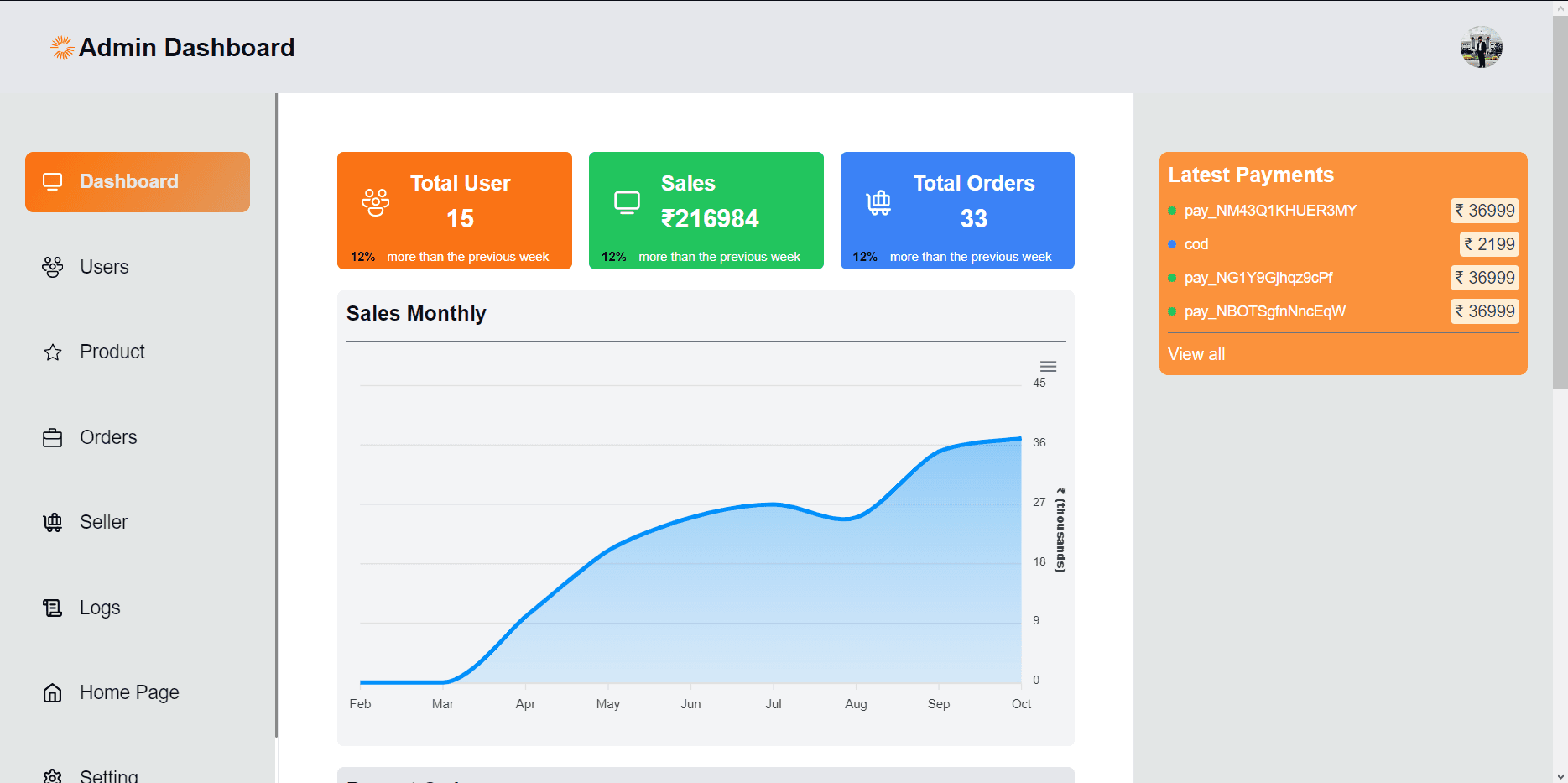This screenshot has width=1568, height=783.
Task: Open payment pay_NM43Q1KHUER3MY
Action: click(x=1269, y=211)
